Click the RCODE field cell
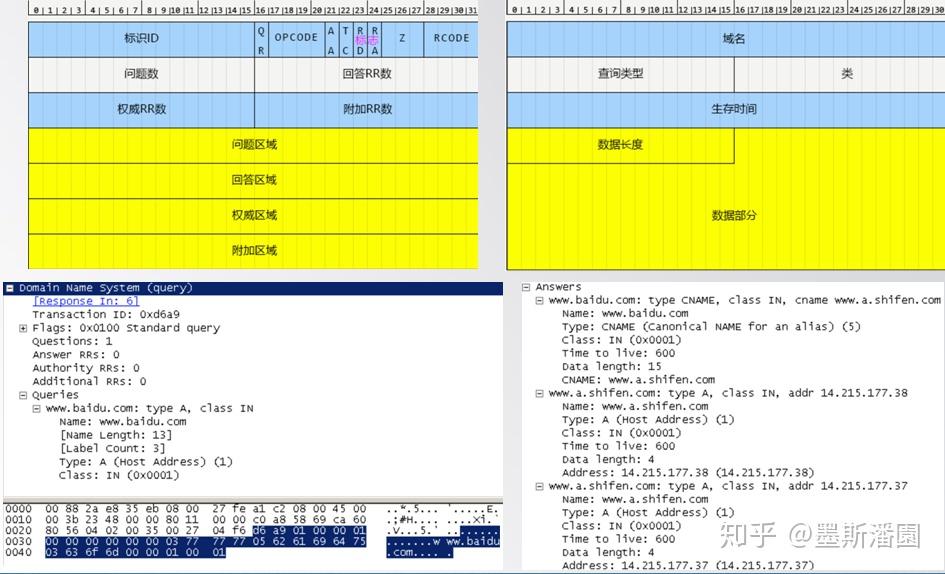This screenshot has height=574, width=945. 451,39
